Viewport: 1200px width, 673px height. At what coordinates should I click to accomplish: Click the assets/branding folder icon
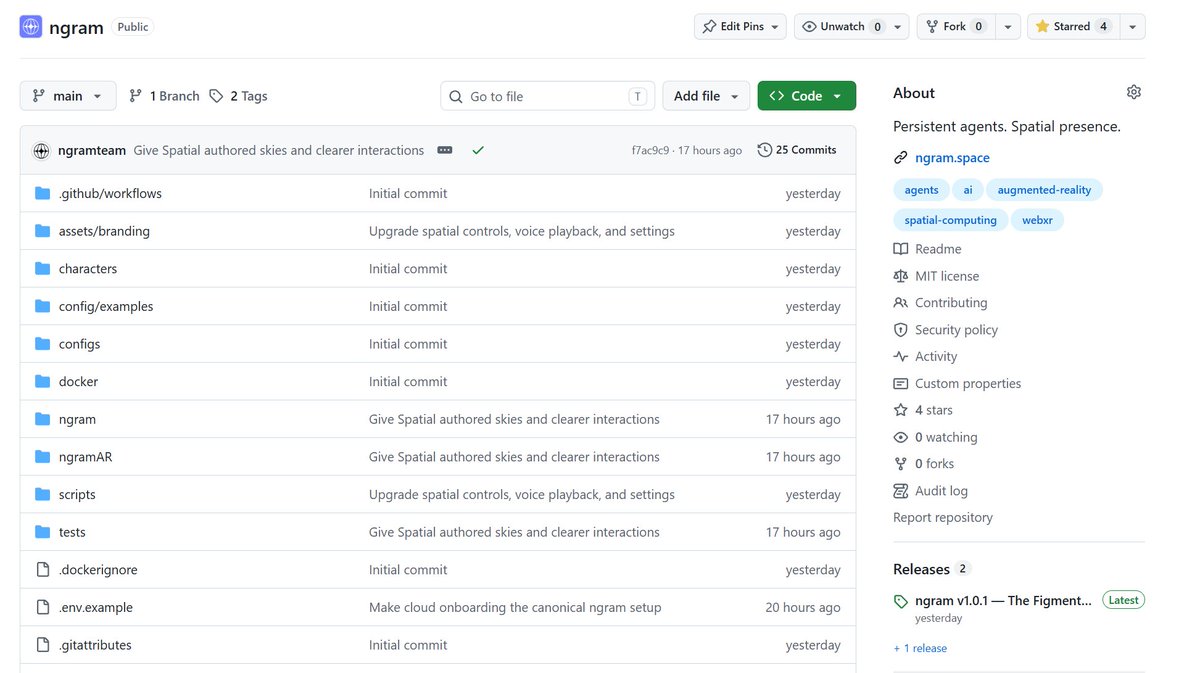click(42, 231)
